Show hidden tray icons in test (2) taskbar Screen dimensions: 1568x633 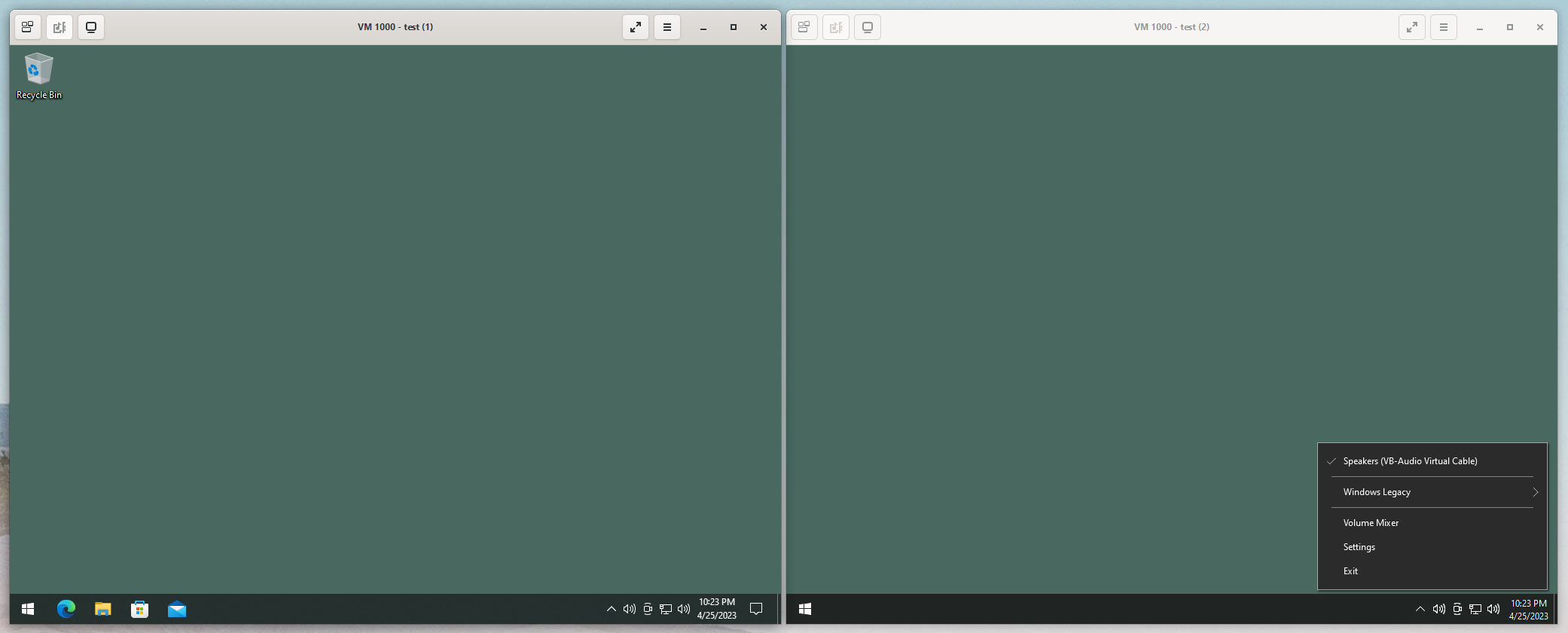[x=1420, y=609]
